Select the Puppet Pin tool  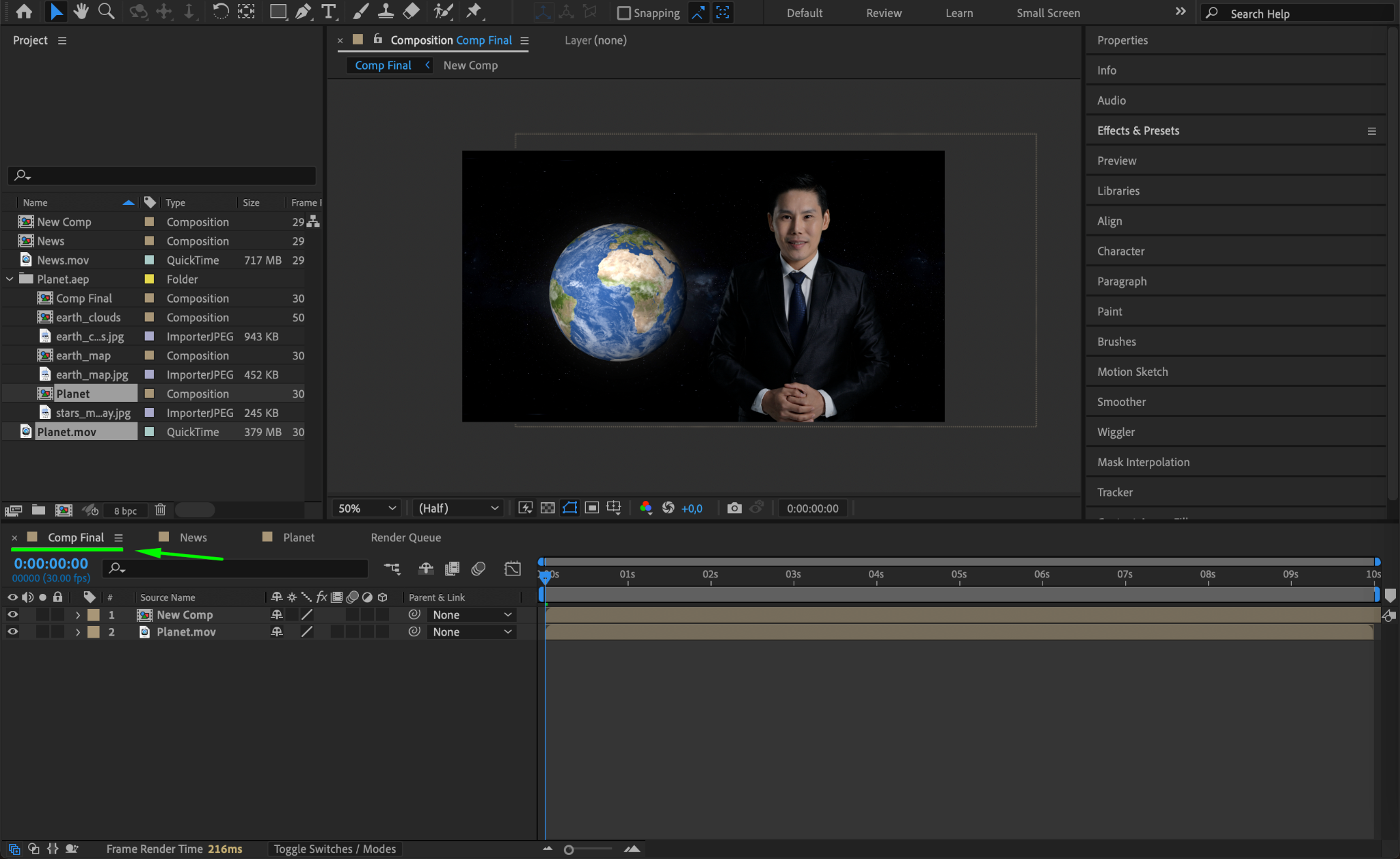(473, 12)
